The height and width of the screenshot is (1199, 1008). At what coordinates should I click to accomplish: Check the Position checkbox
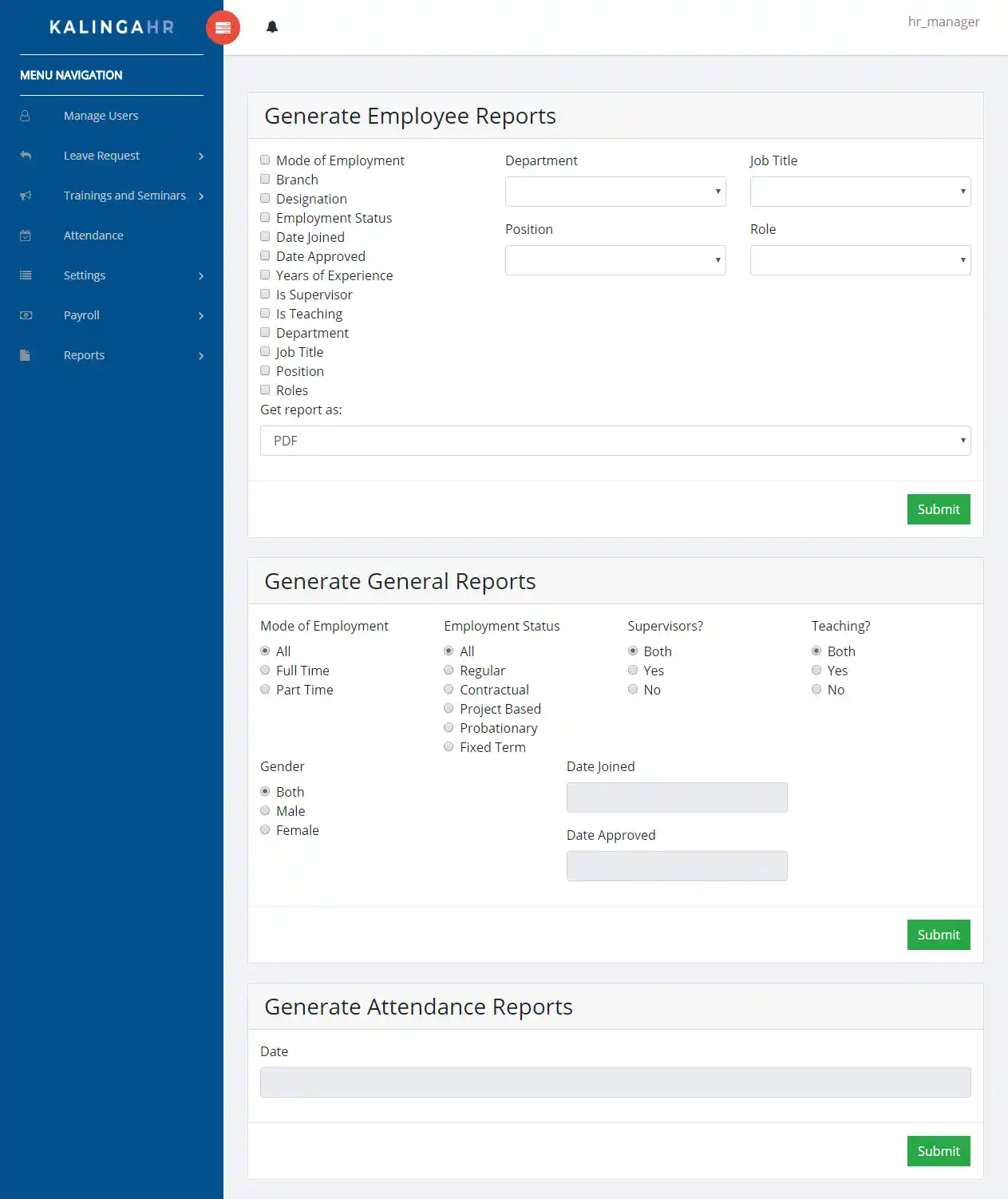[x=265, y=370]
